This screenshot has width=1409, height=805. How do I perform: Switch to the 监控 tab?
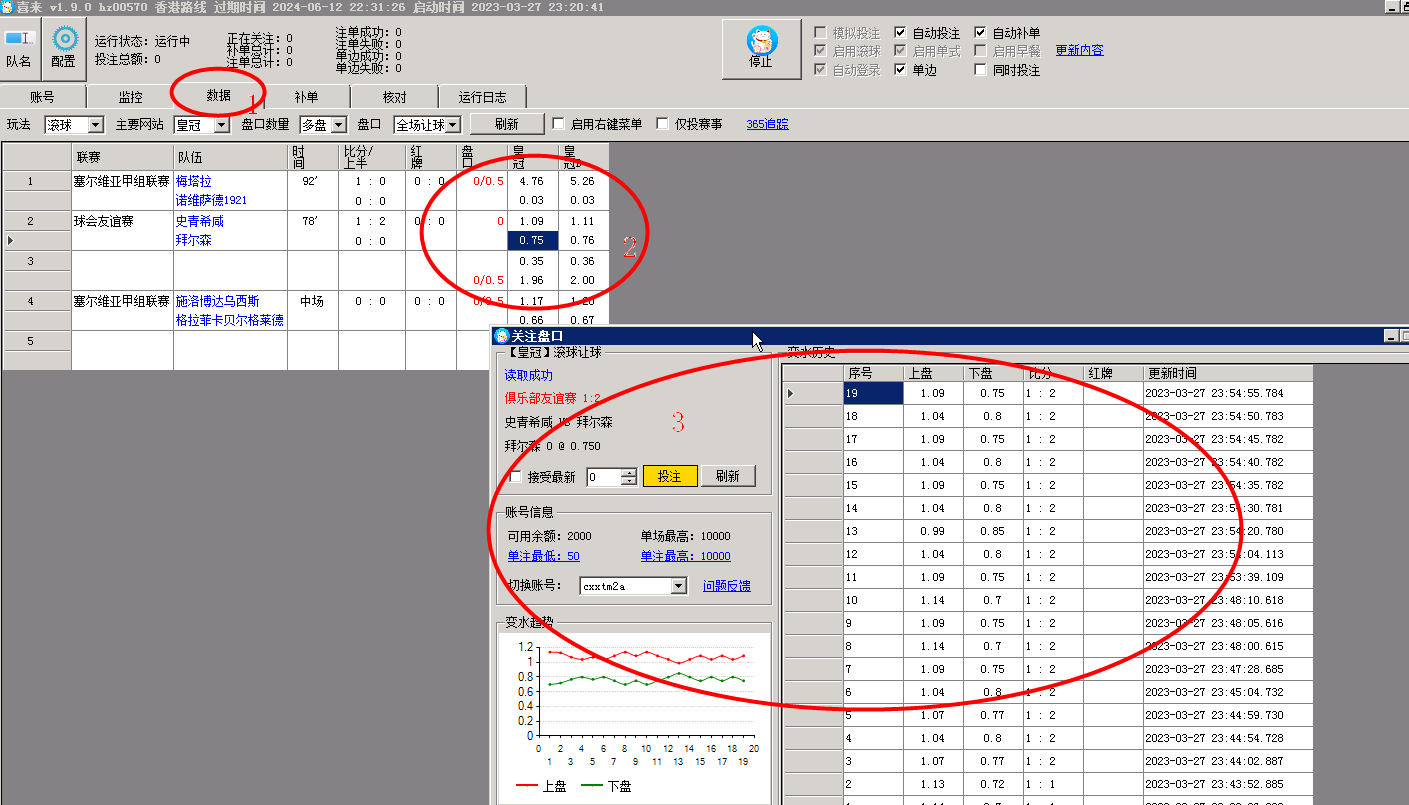tap(130, 97)
